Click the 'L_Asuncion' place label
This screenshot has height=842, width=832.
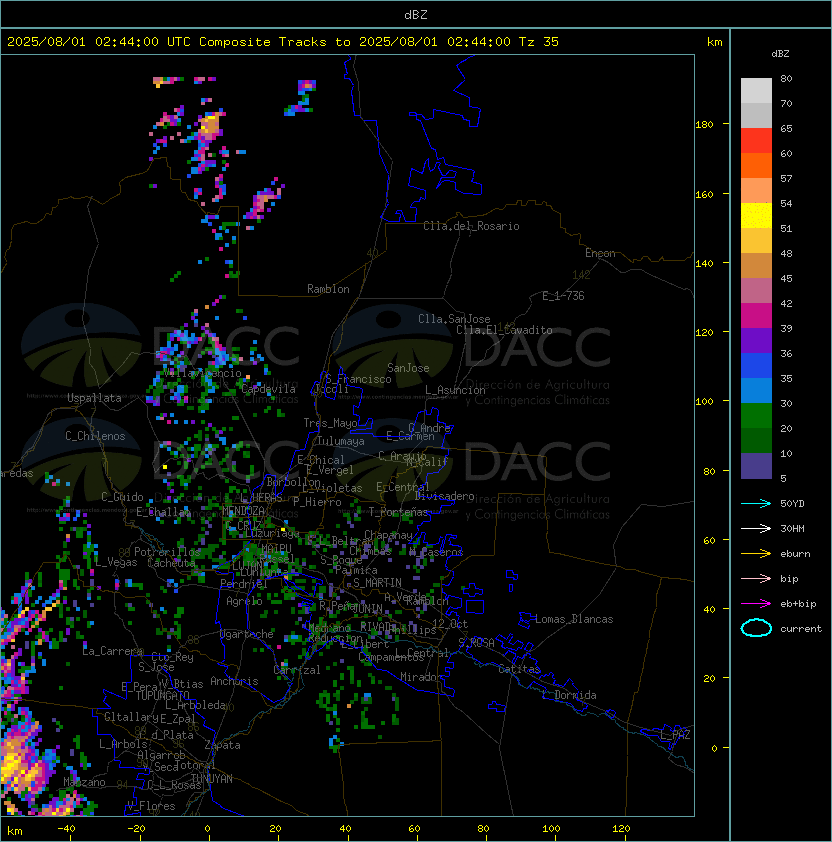455,390
